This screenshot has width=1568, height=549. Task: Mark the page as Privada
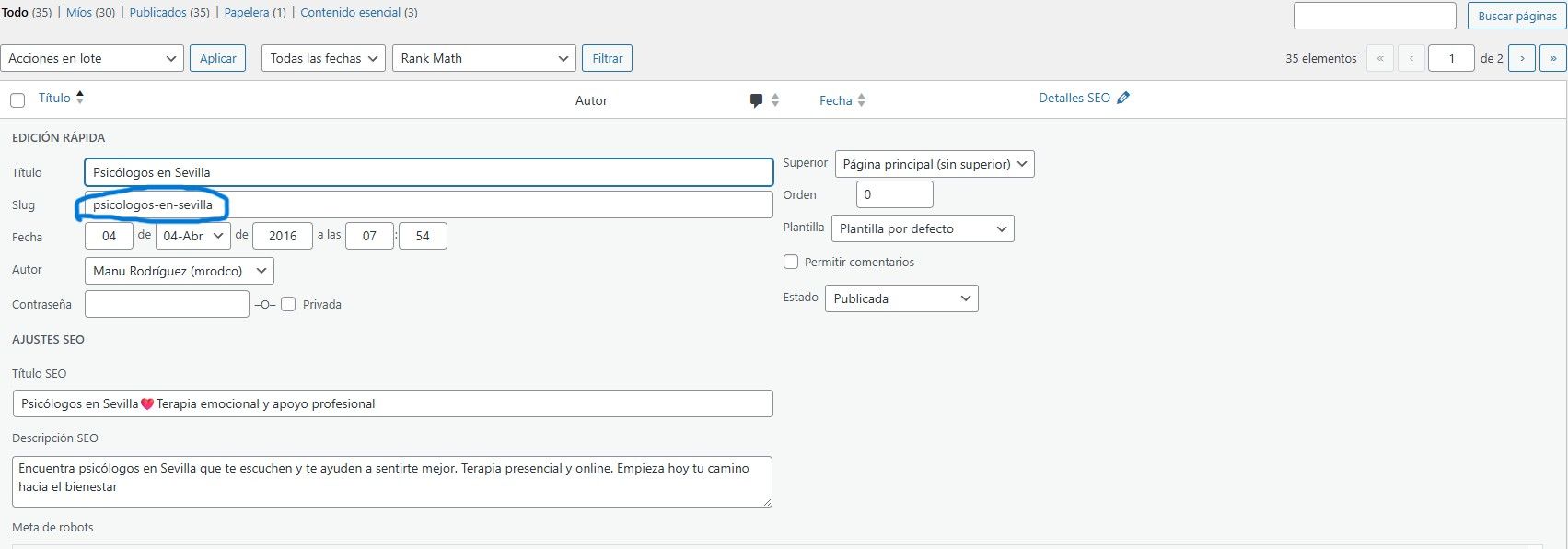click(288, 304)
